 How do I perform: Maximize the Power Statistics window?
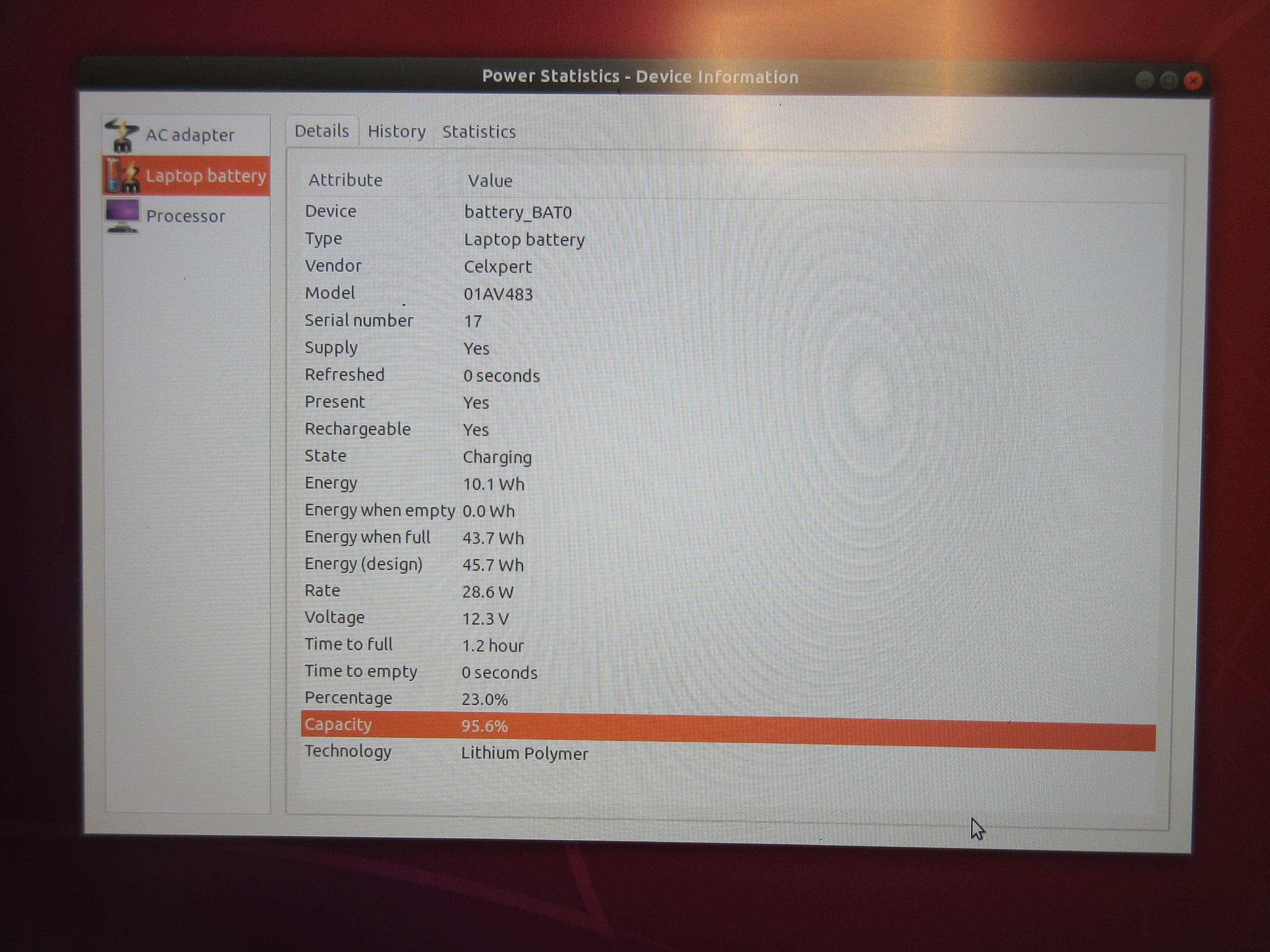[1168, 80]
